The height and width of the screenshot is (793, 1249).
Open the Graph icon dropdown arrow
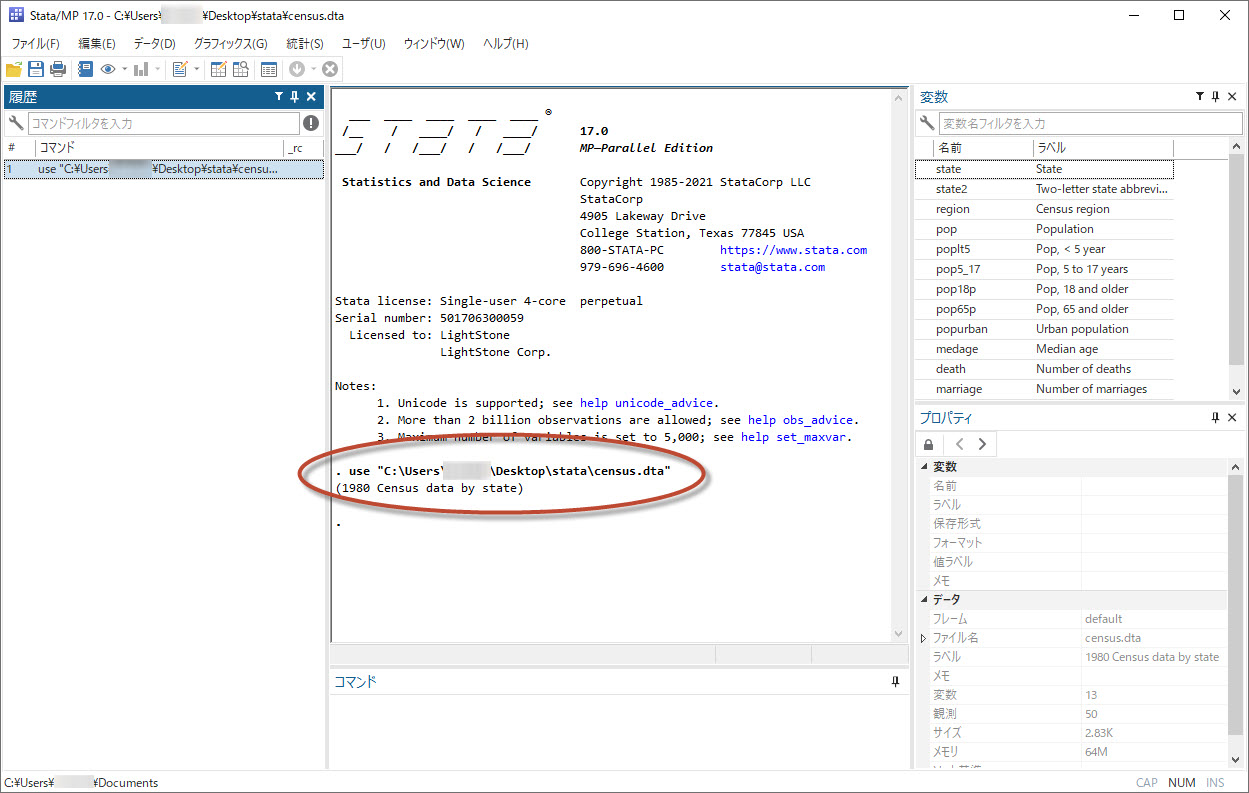[157, 69]
